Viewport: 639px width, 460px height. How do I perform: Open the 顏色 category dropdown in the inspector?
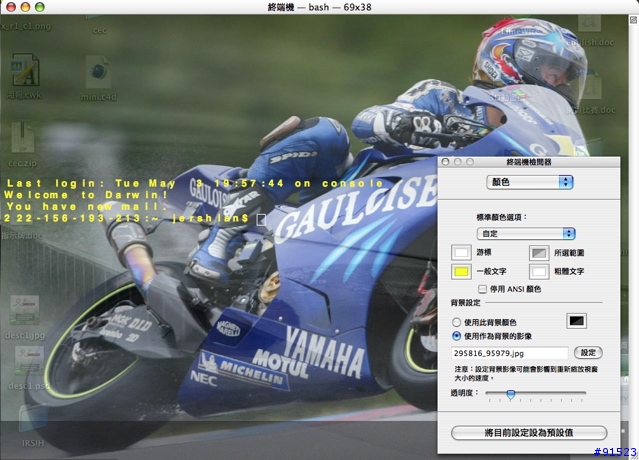[x=530, y=182]
